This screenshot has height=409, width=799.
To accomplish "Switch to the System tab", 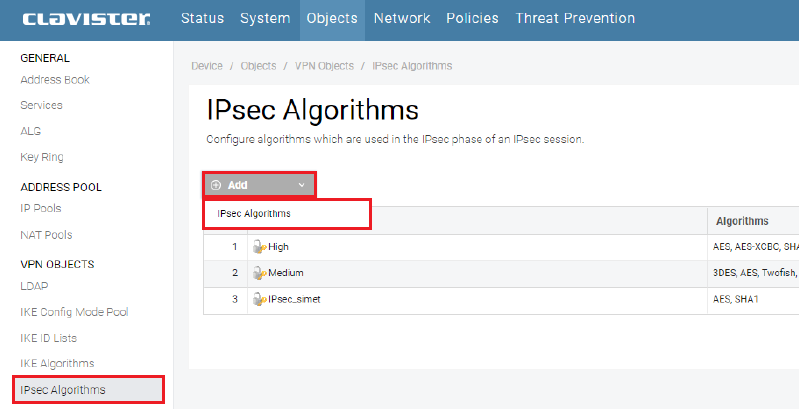I will (x=264, y=18).
